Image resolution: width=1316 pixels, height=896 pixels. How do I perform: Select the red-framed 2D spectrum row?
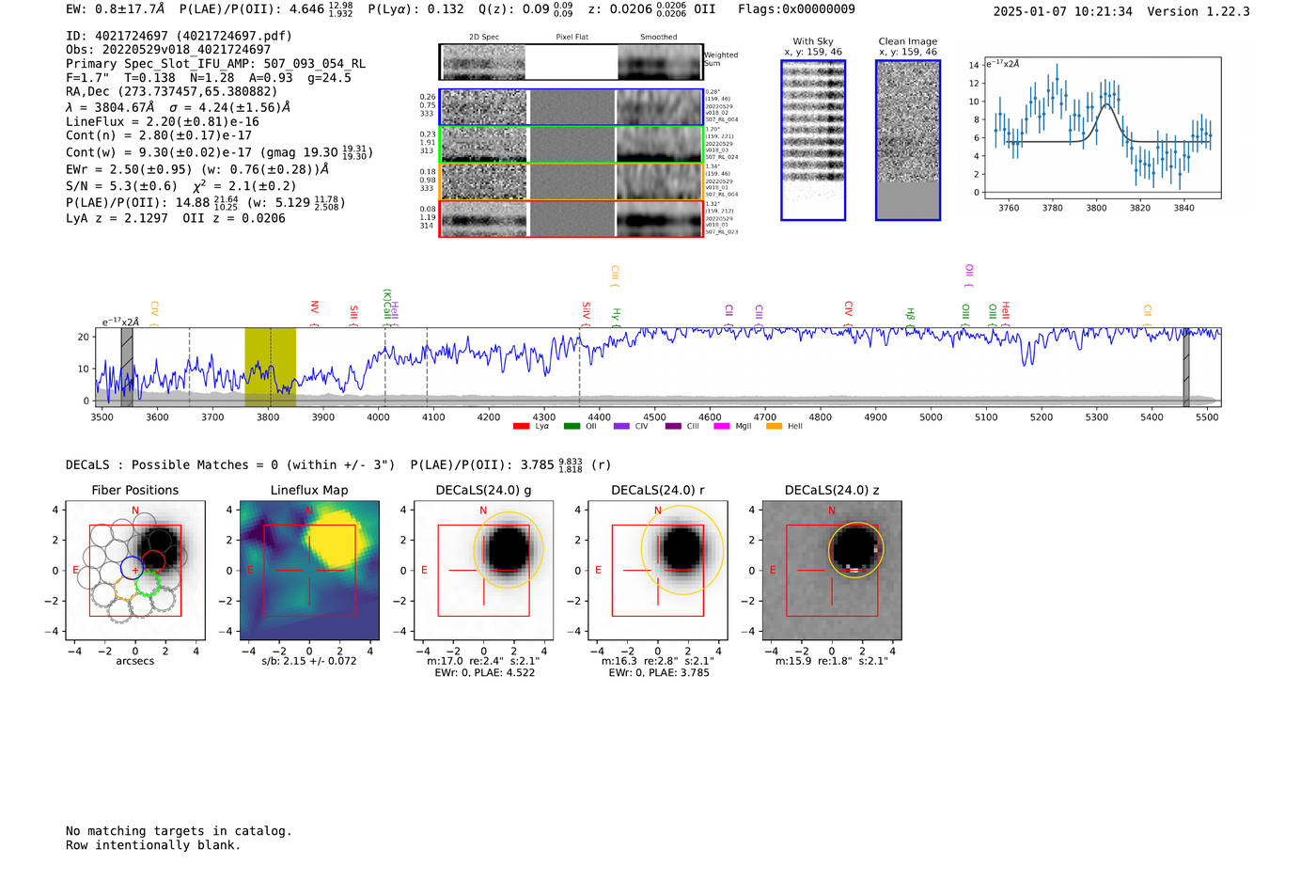tap(572, 219)
